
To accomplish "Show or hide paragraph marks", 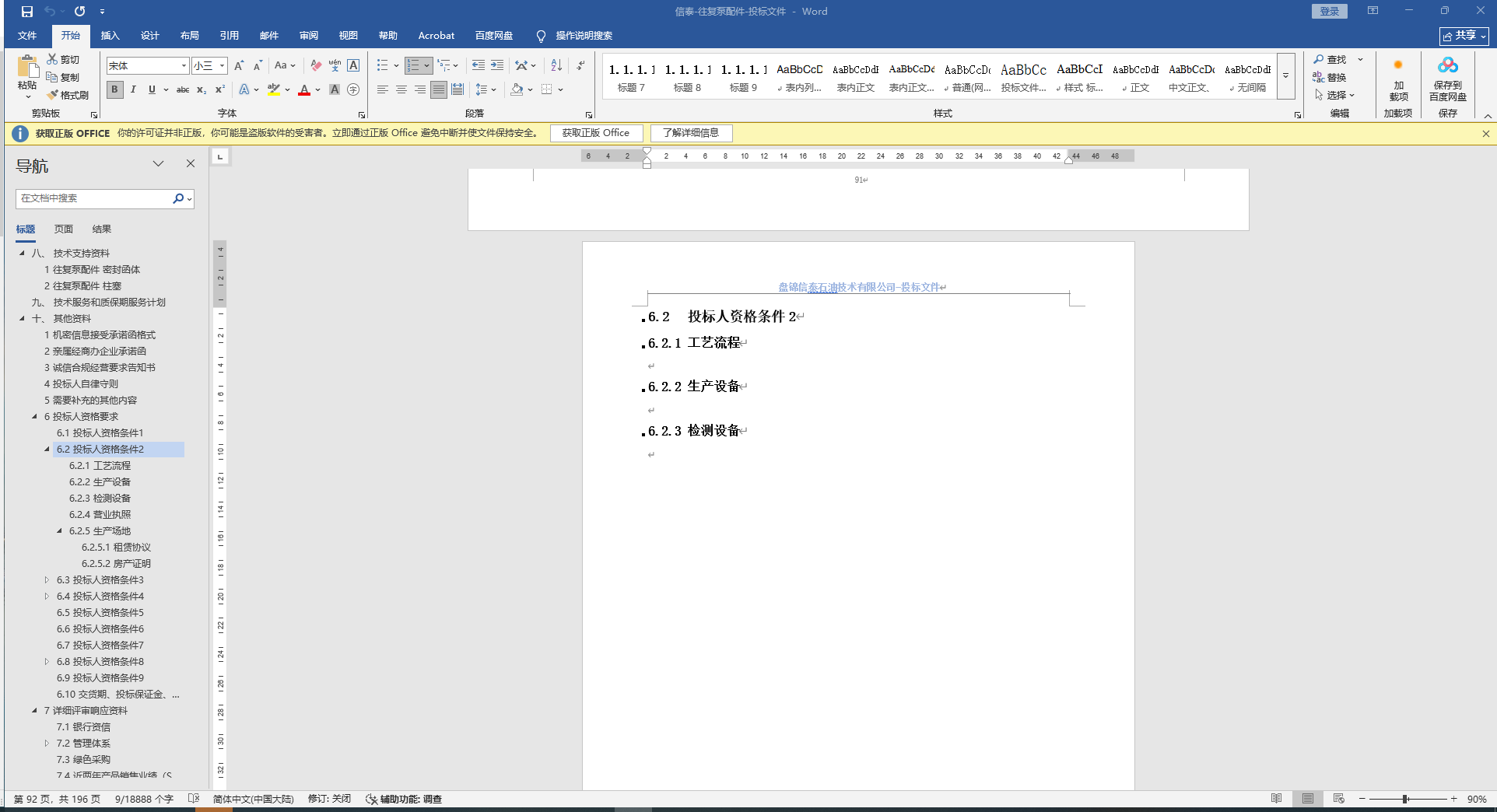I will tap(580, 66).
